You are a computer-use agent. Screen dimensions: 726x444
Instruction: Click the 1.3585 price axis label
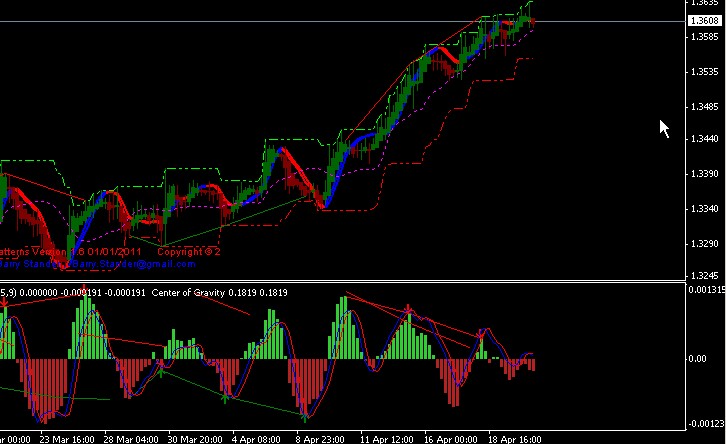(705, 37)
